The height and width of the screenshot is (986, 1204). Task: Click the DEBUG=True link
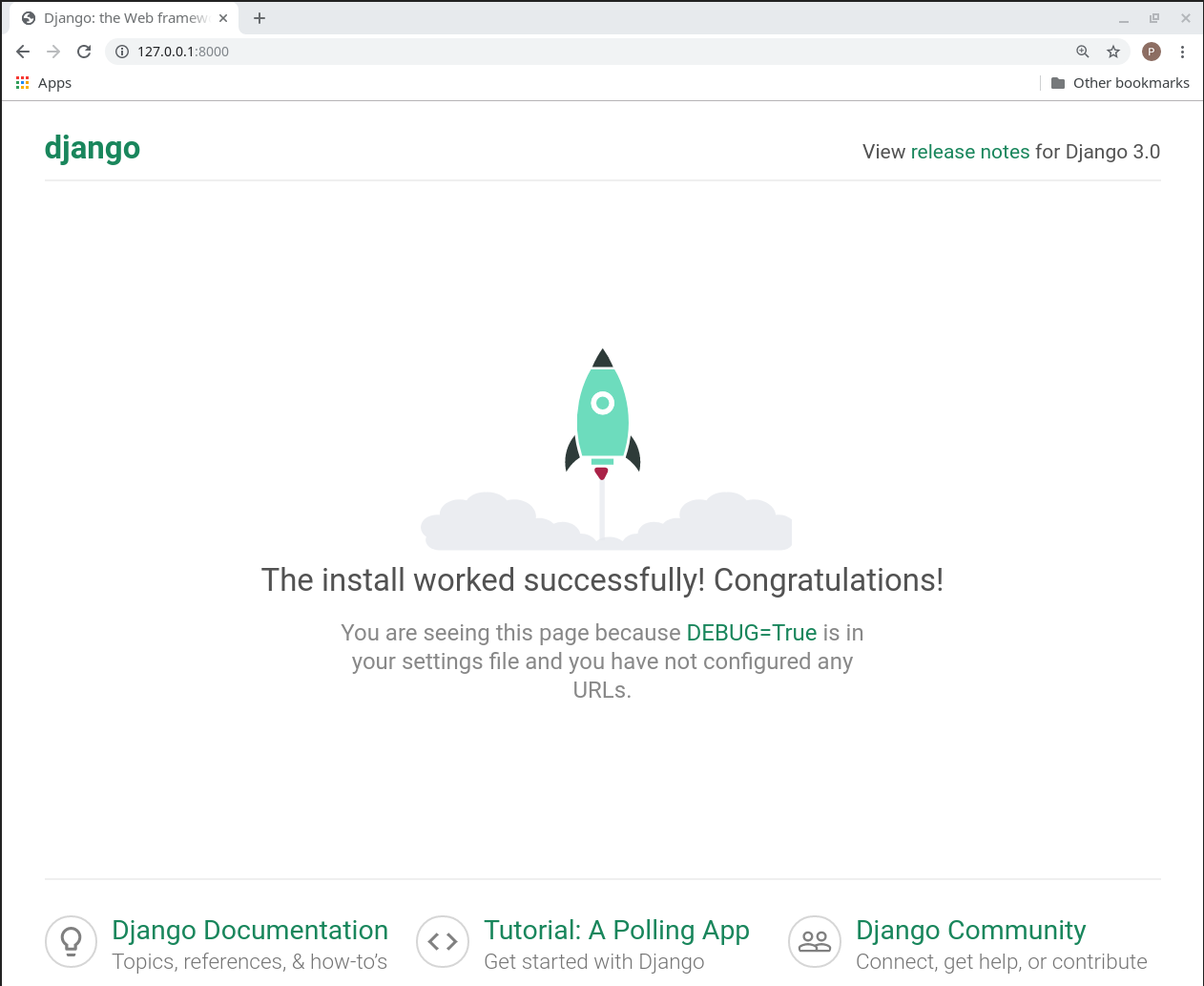pyautogui.click(x=752, y=633)
